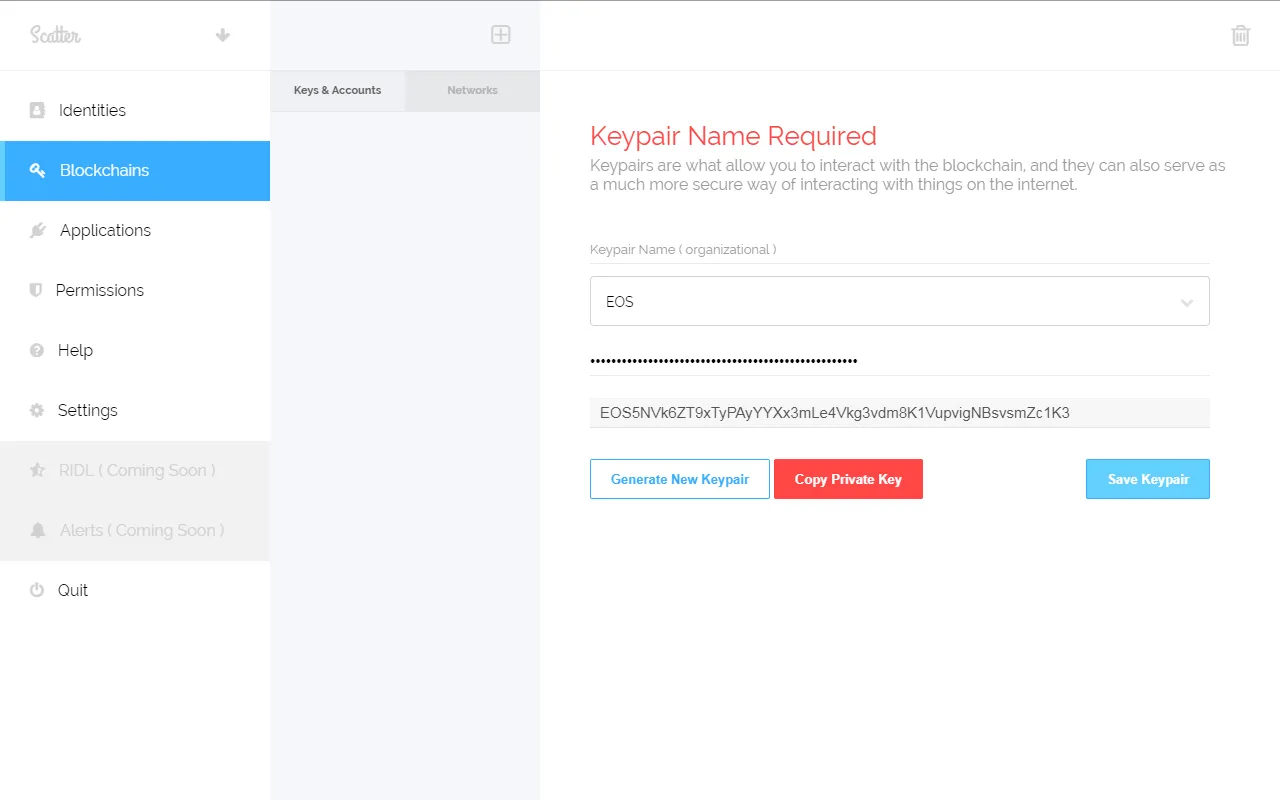This screenshot has height=800, width=1280.
Task: Click the chevron arrow in EOS dropdown
Action: tap(1187, 302)
